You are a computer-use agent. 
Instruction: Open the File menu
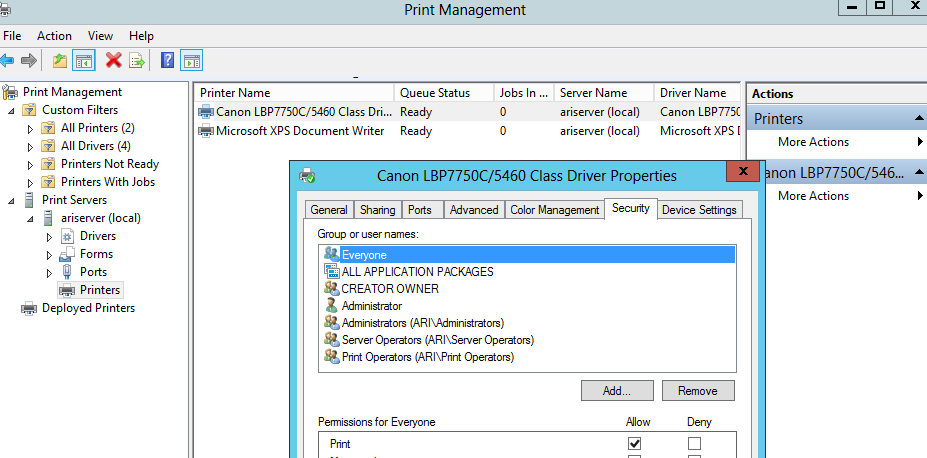(12, 36)
